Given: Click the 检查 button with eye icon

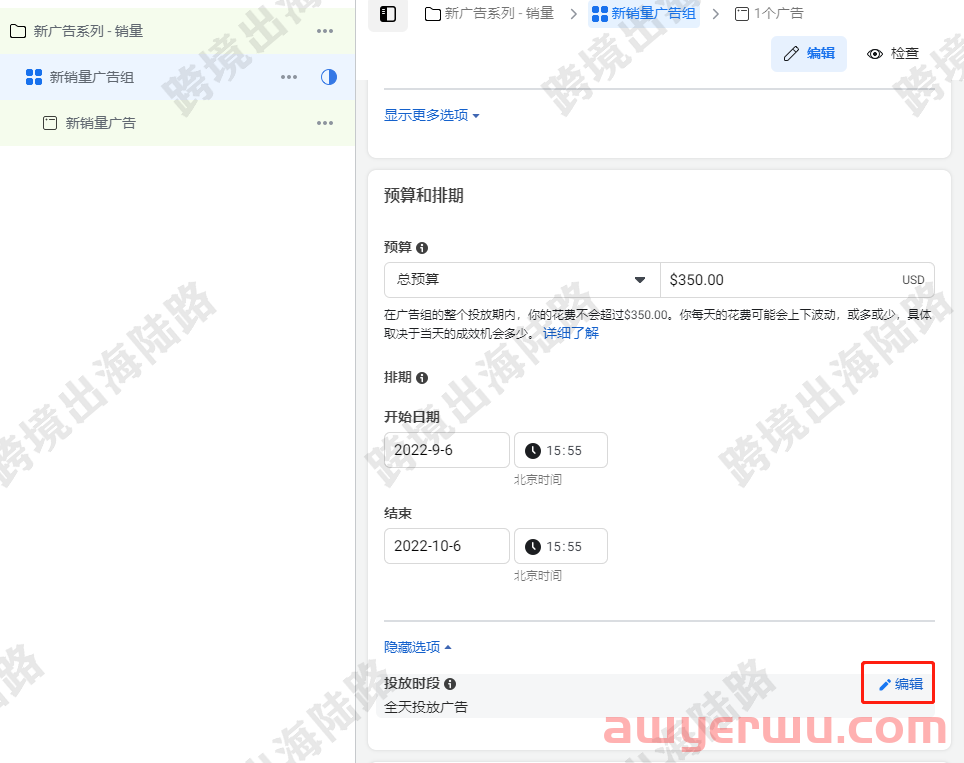Looking at the screenshot, I should (x=893, y=53).
